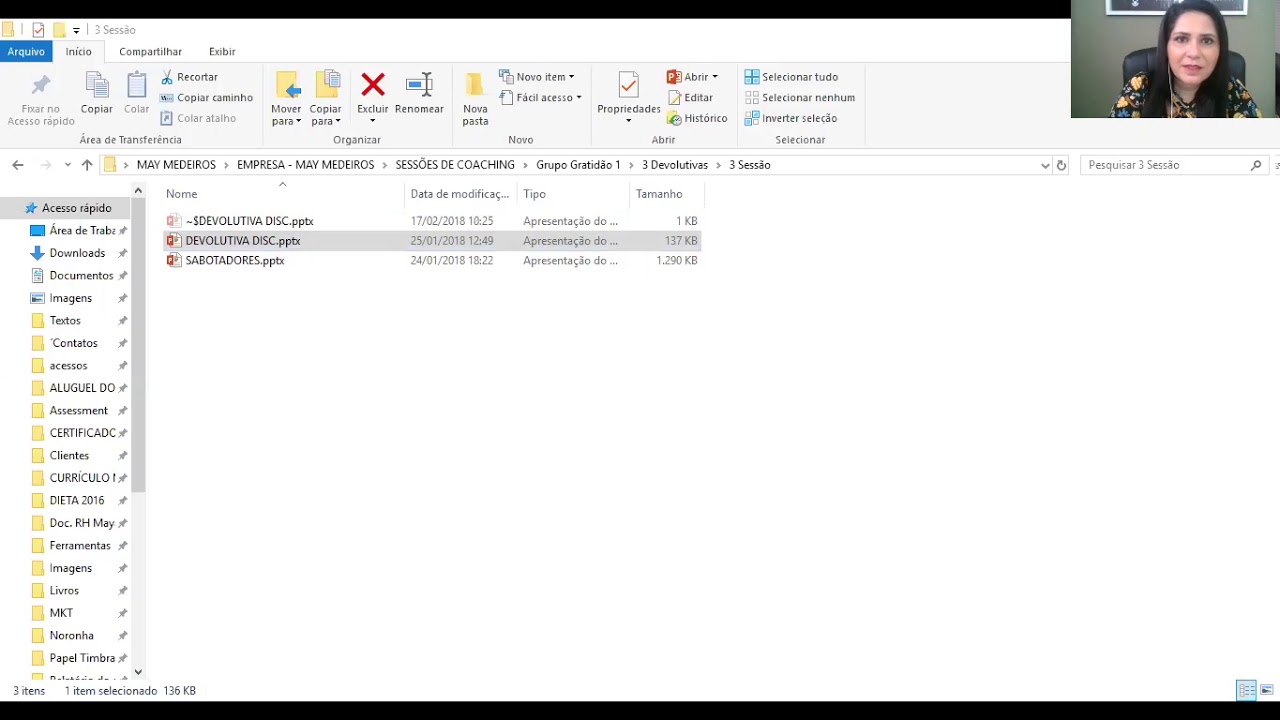Screen dimensions: 1280x720
Task: Click the Fixar no Acesso rápido pin icon
Action: [41, 86]
